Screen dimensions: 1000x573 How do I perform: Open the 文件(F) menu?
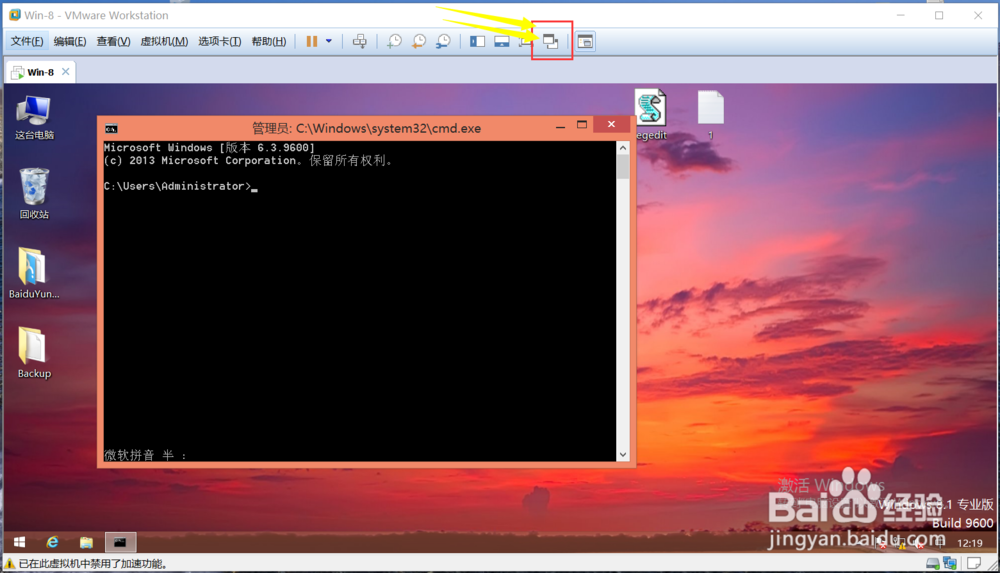tap(27, 41)
